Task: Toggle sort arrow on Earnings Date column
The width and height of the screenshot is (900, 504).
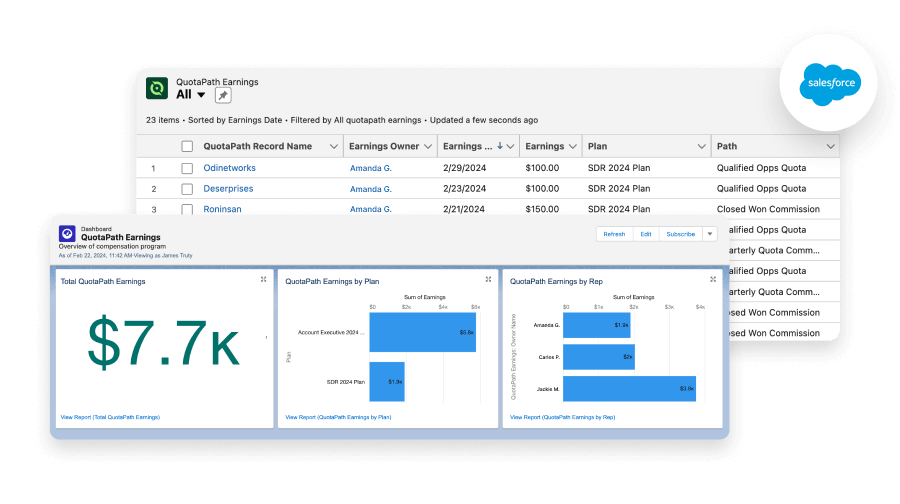Action: click(500, 146)
